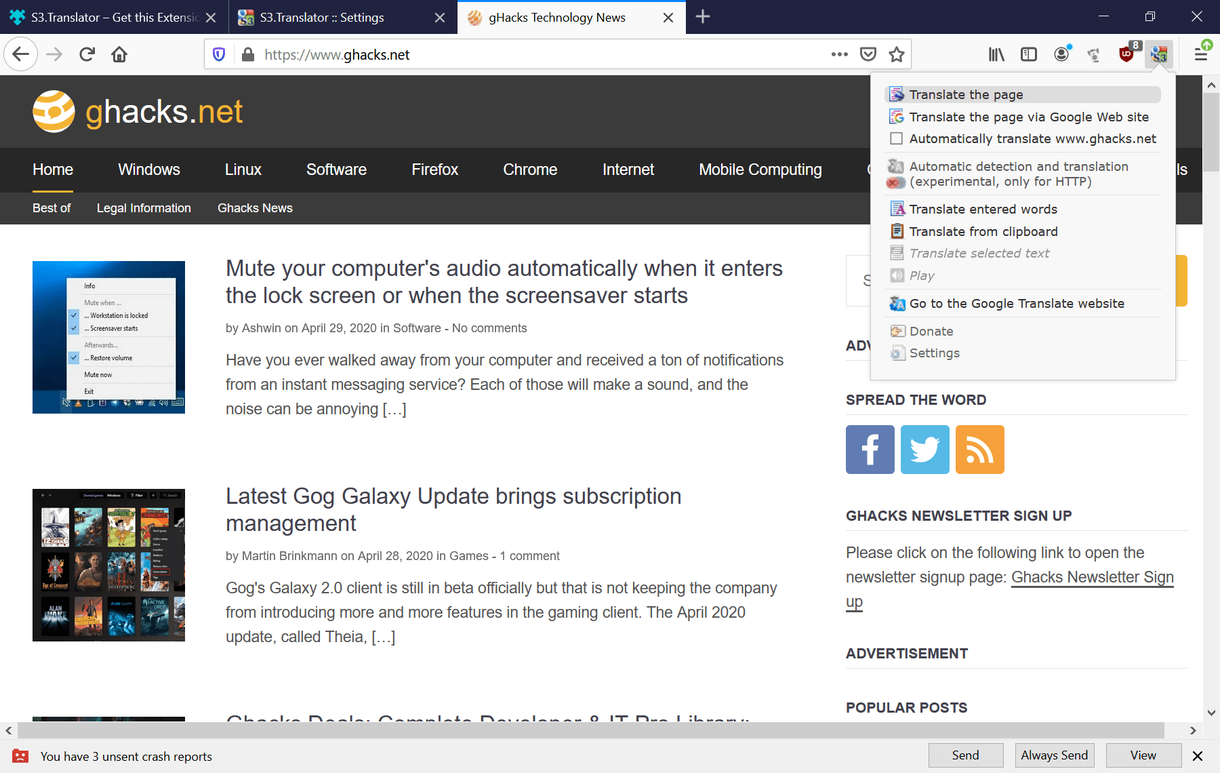Select Translate the page menu entry
This screenshot has width=1220, height=773.
[1023, 95]
